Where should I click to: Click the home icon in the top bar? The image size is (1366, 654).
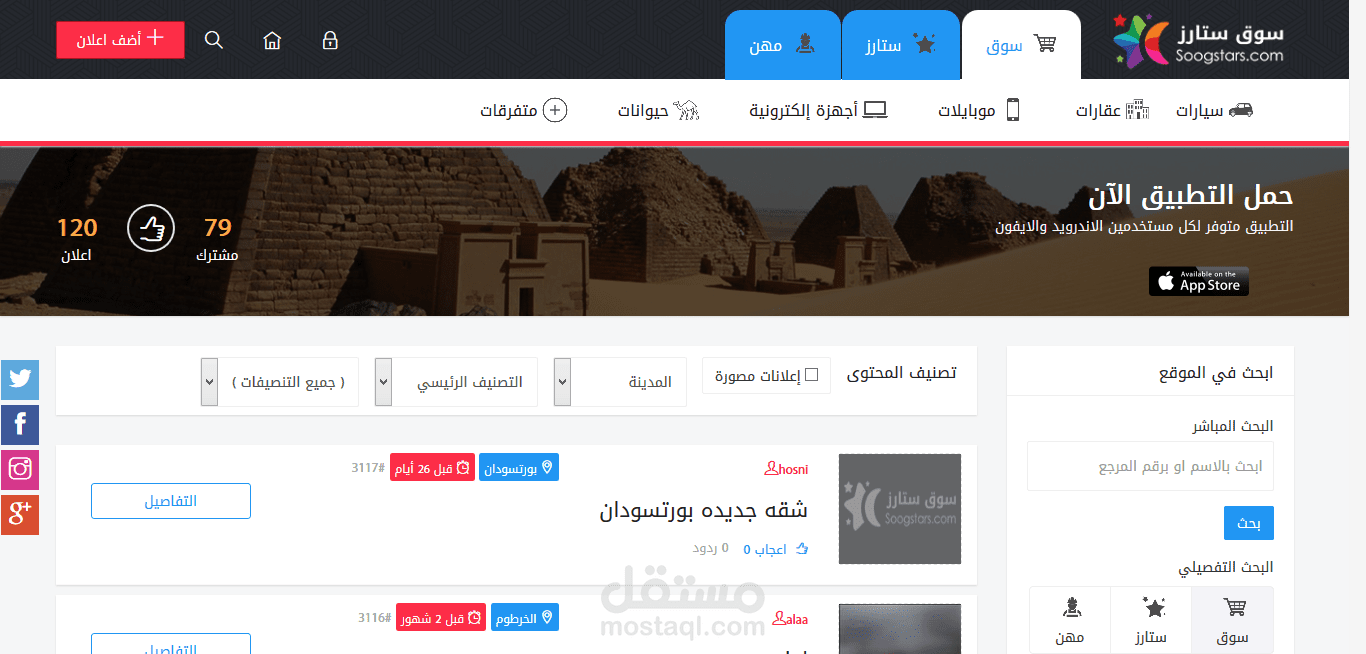[272, 40]
